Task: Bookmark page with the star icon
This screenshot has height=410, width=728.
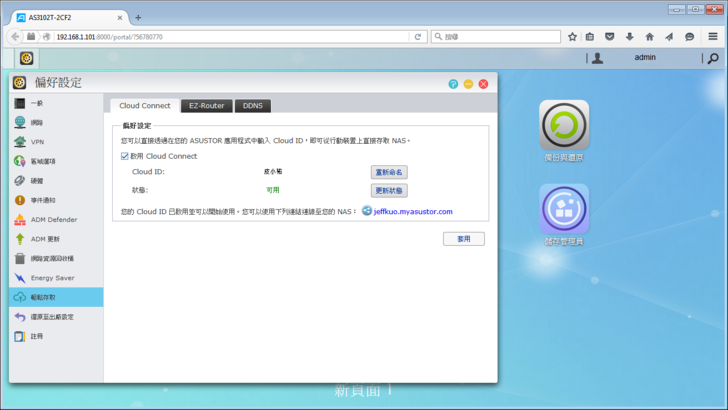Action: pyautogui.click(x=572, y=36)
